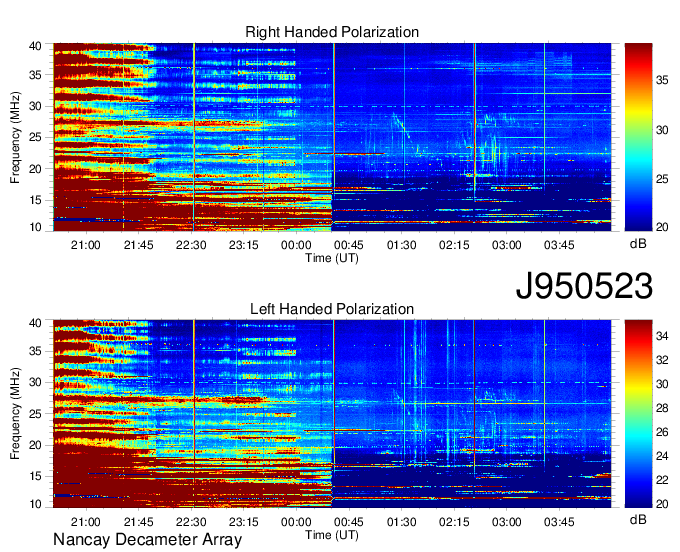Click the 00:00 tick label under the top plot
This screenshot has height=552, width=680.
[296, 245]
